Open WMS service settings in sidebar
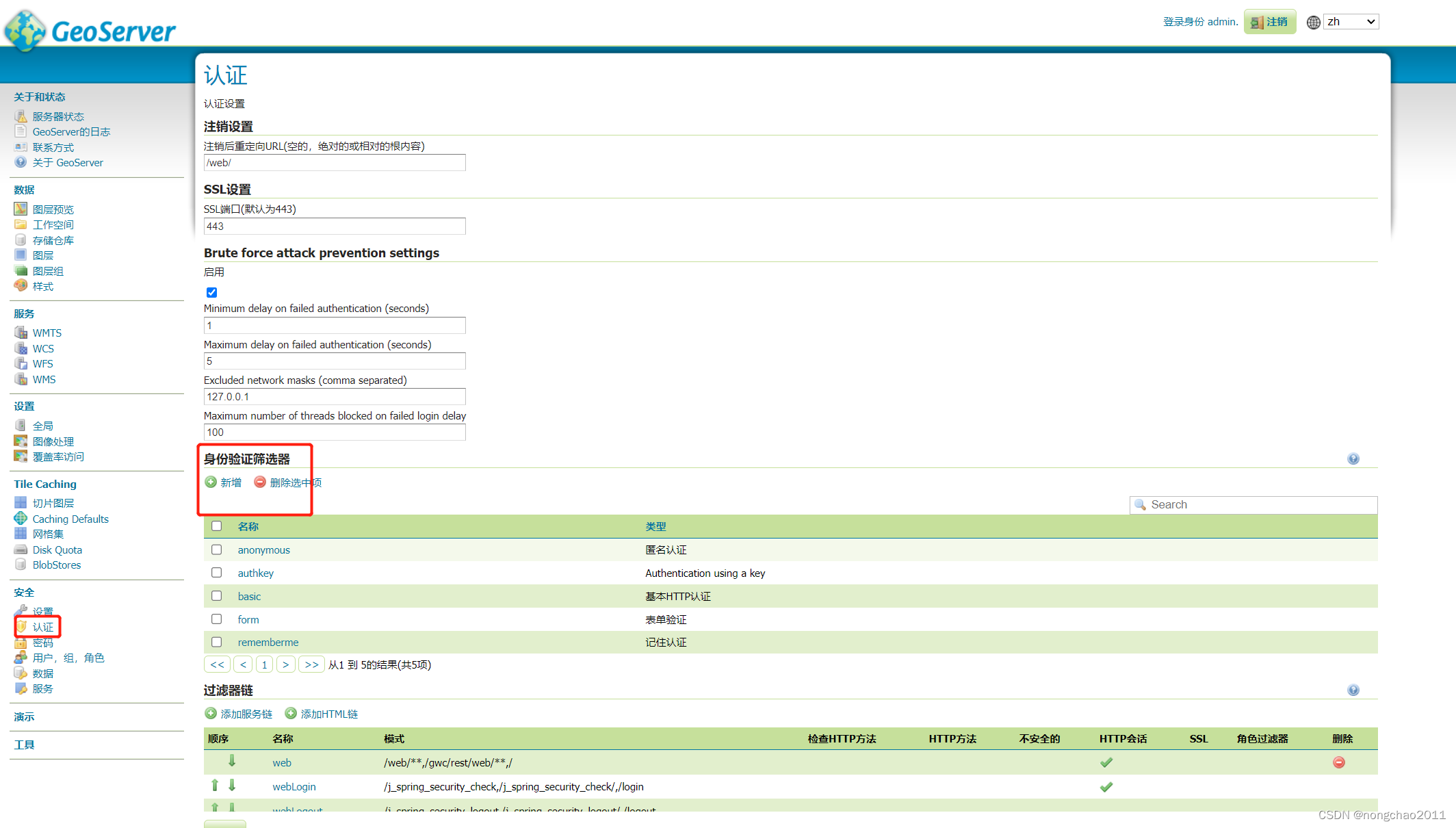Image resolution: width=1456 pixels, height=828 pixels. pyautogui.click(x=44, y=379)
